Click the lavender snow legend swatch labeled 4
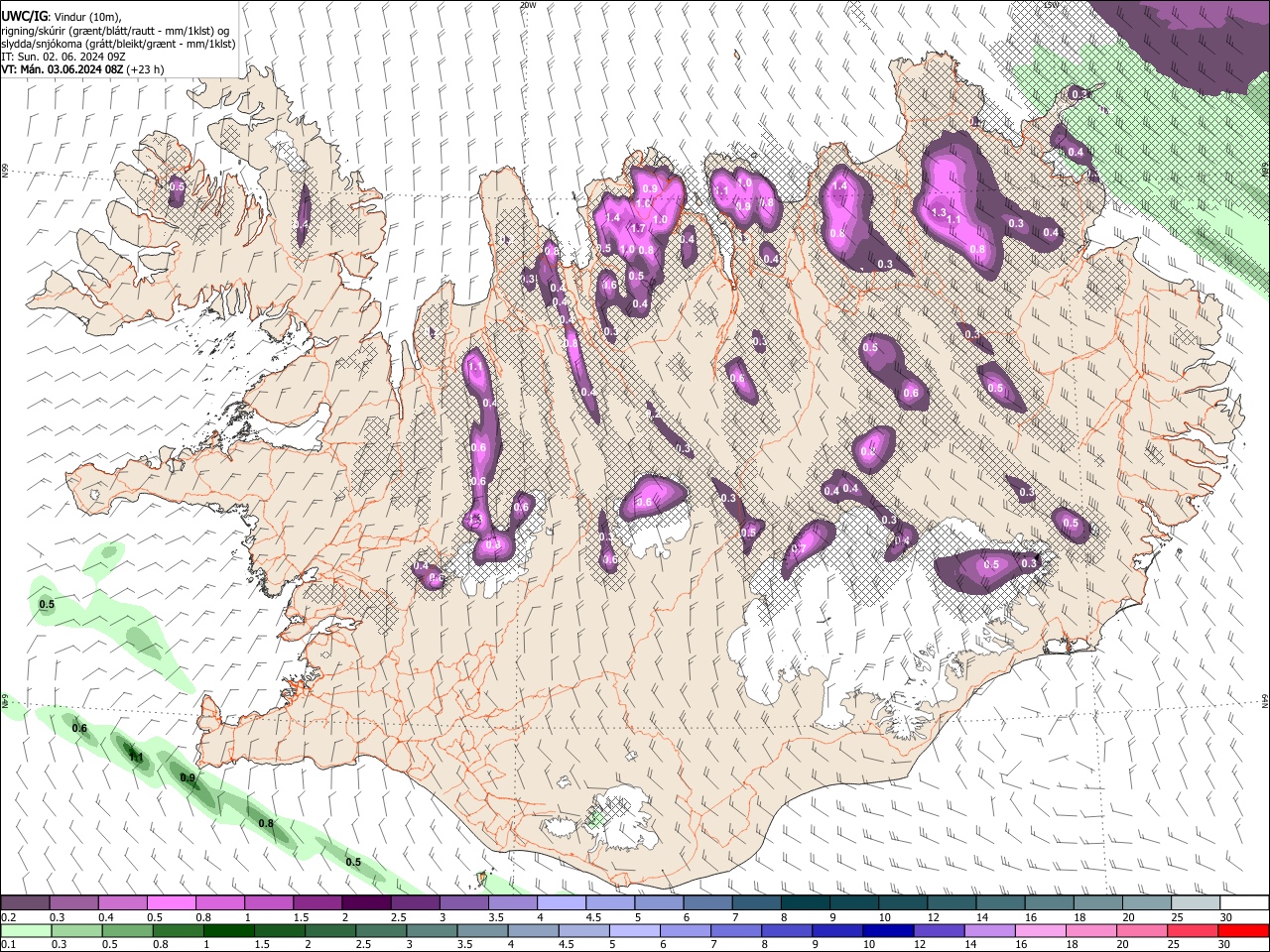The width and height of the screenshot is (1270, 952). point(561,903)
